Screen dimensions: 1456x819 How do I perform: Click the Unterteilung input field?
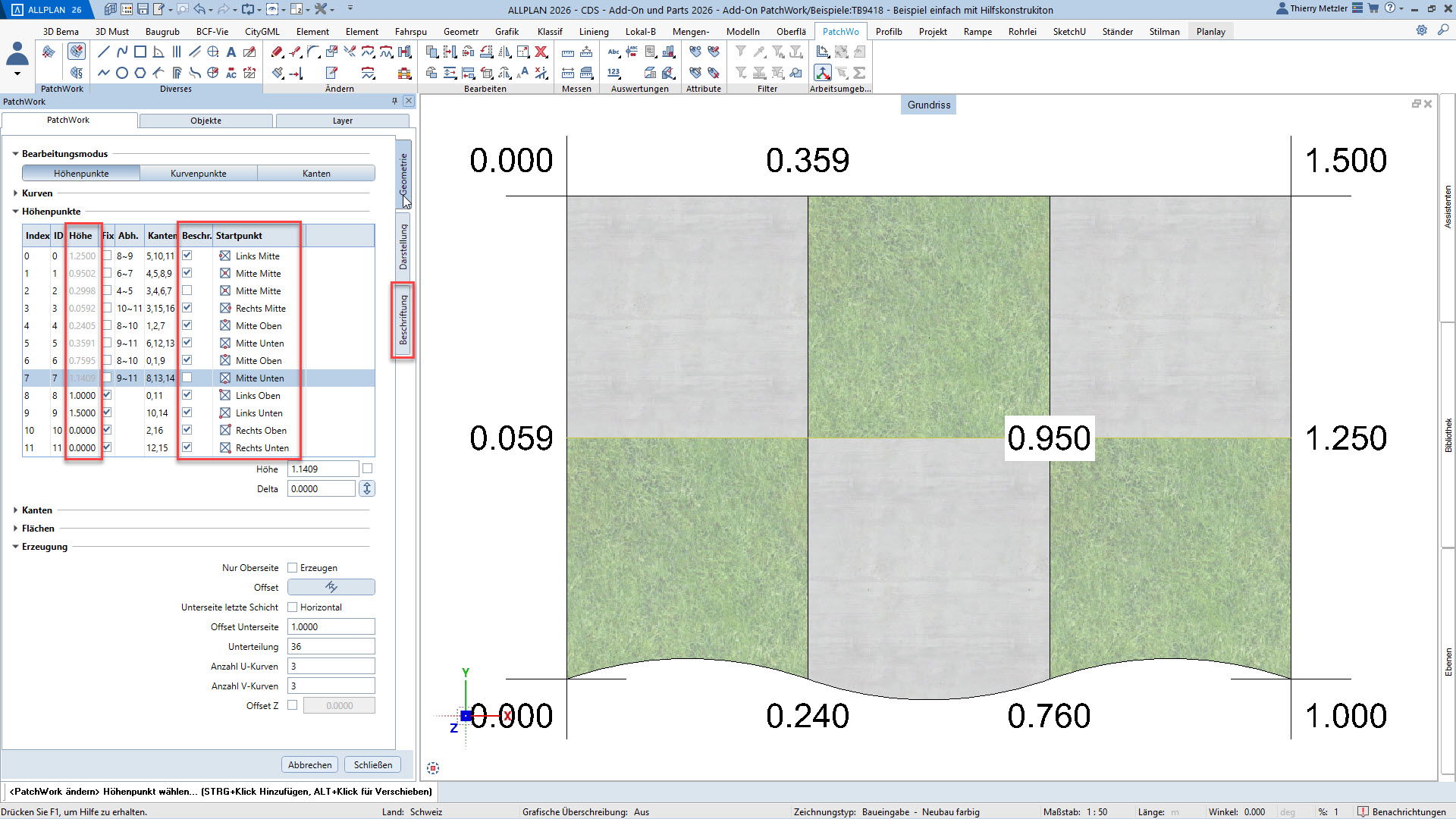331,647
